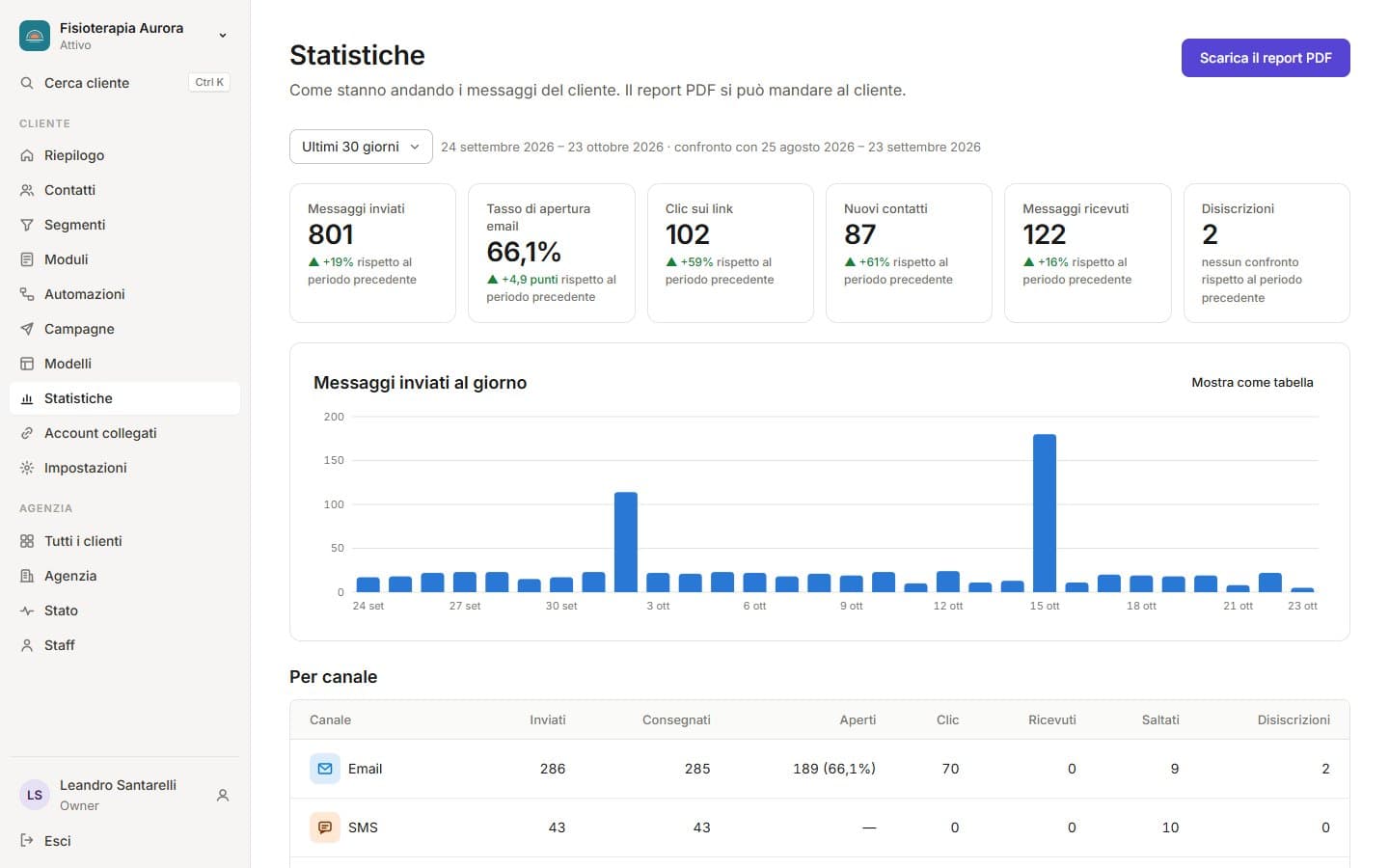Image resolution: width=1389 pixels, height=868 pixels.
Task: Click the Ctrl K shortcut badge
Action: click(209, 83)
